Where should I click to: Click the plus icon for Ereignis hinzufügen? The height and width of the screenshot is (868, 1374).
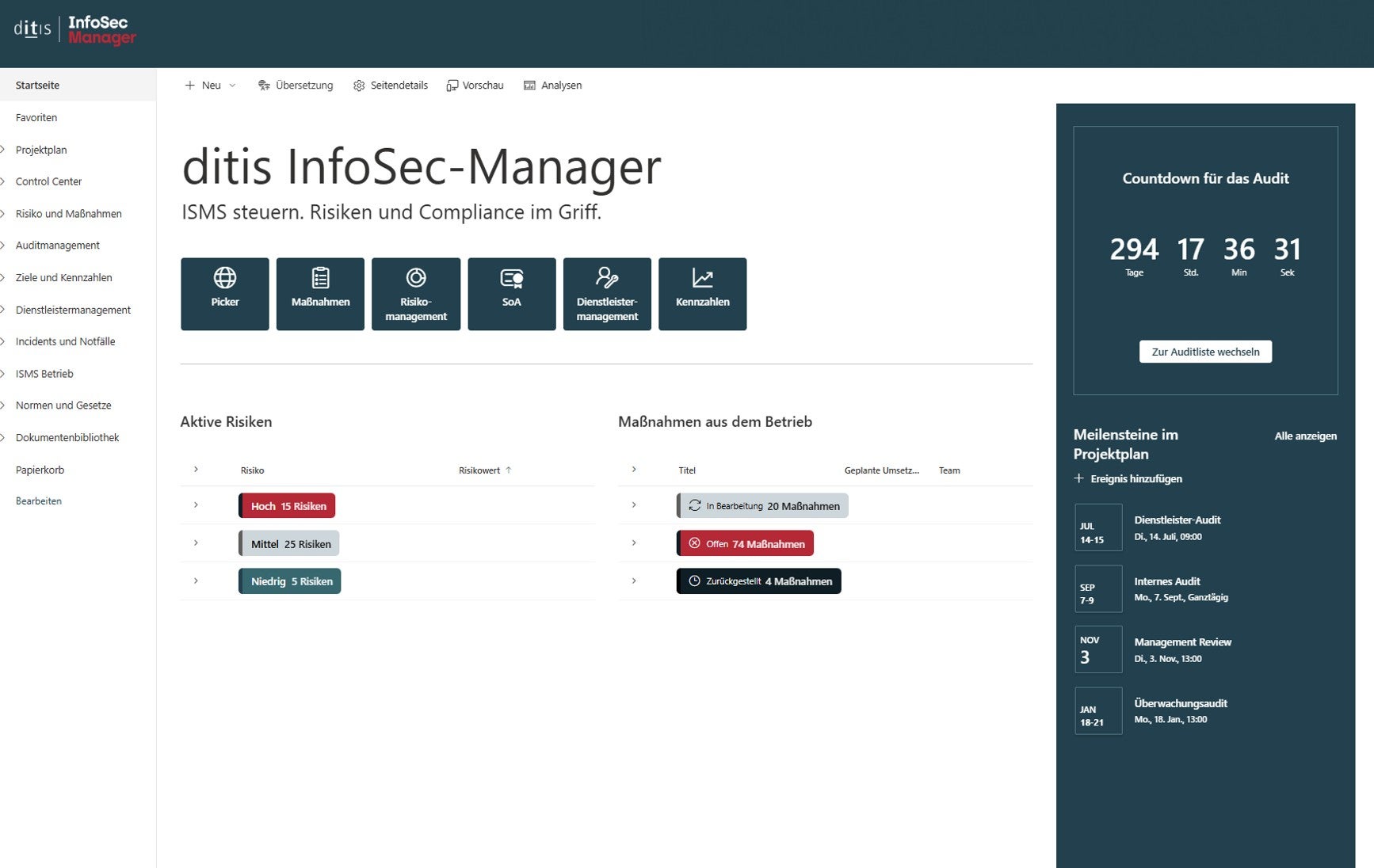(1078, 478)
